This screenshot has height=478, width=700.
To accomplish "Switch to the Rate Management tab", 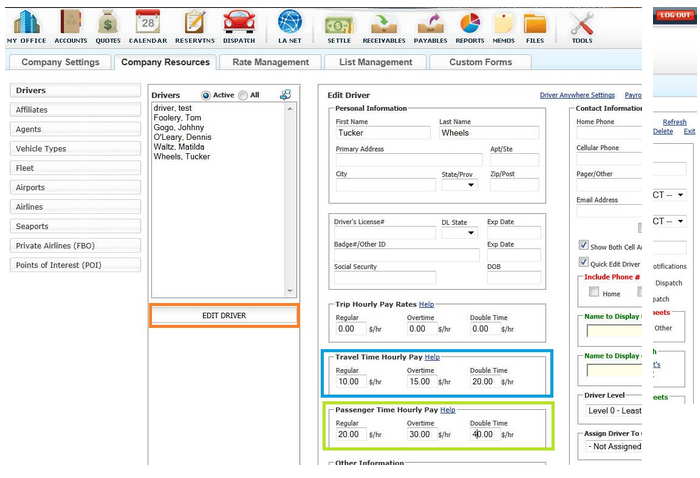I will coord(270,62).
